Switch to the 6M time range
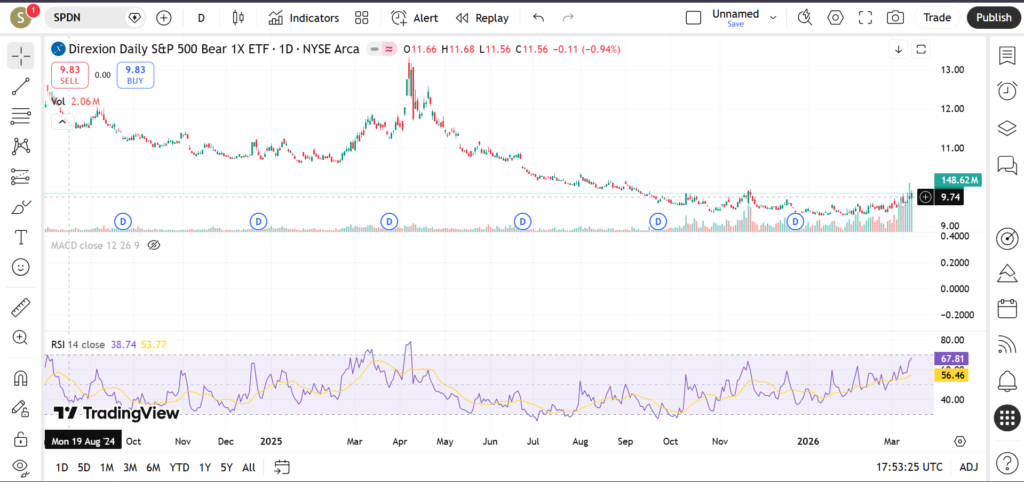This screenshot has height=482, width=1024. [153, 467]
